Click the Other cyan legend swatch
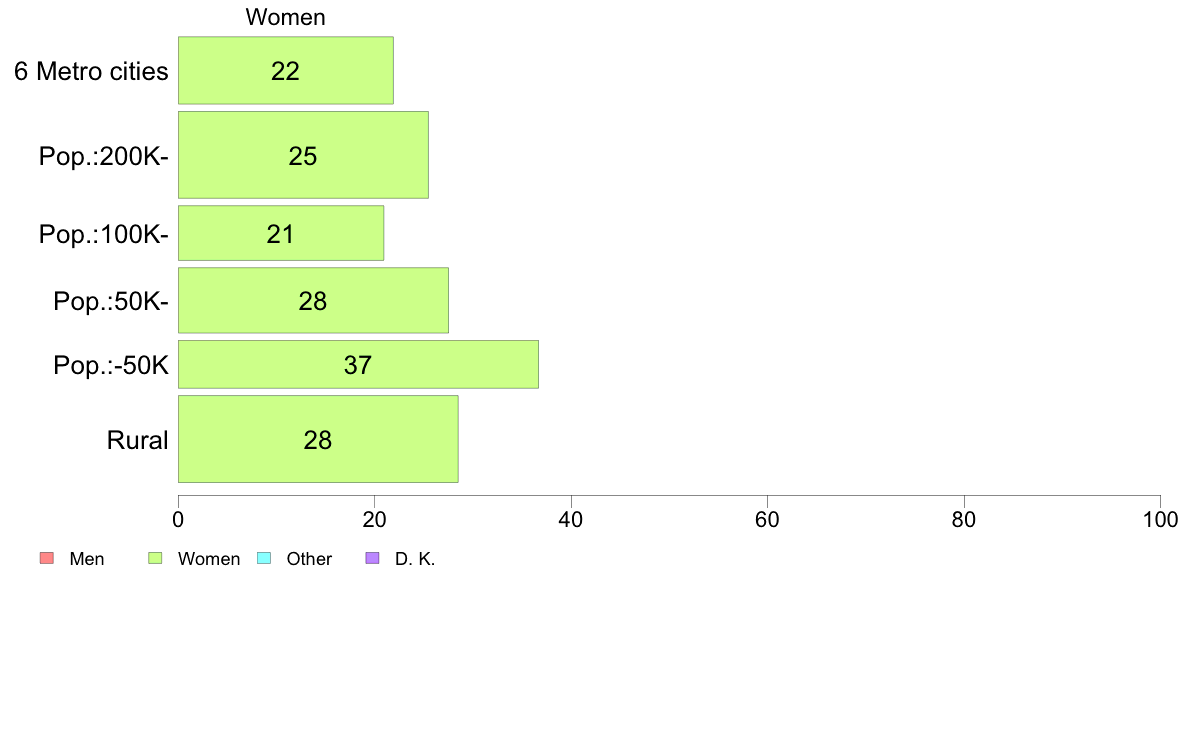 click(x=264, y=559)
